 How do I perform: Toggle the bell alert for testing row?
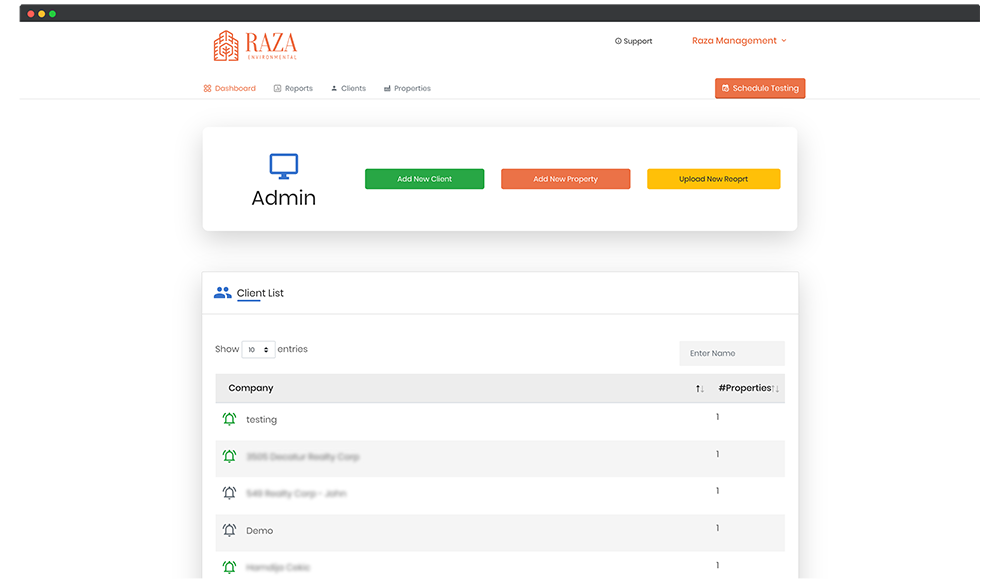point(229,419)
